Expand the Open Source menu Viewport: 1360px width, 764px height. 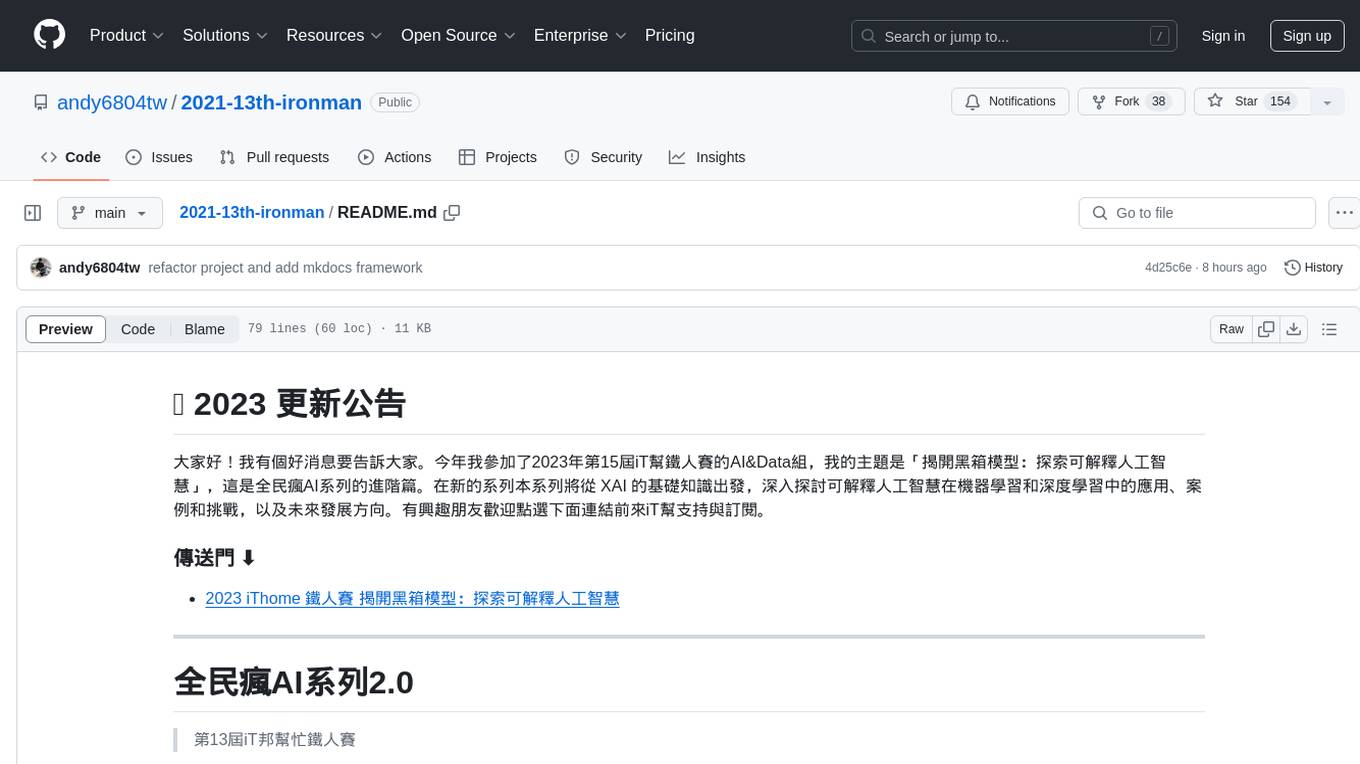[x=458, y=35]
